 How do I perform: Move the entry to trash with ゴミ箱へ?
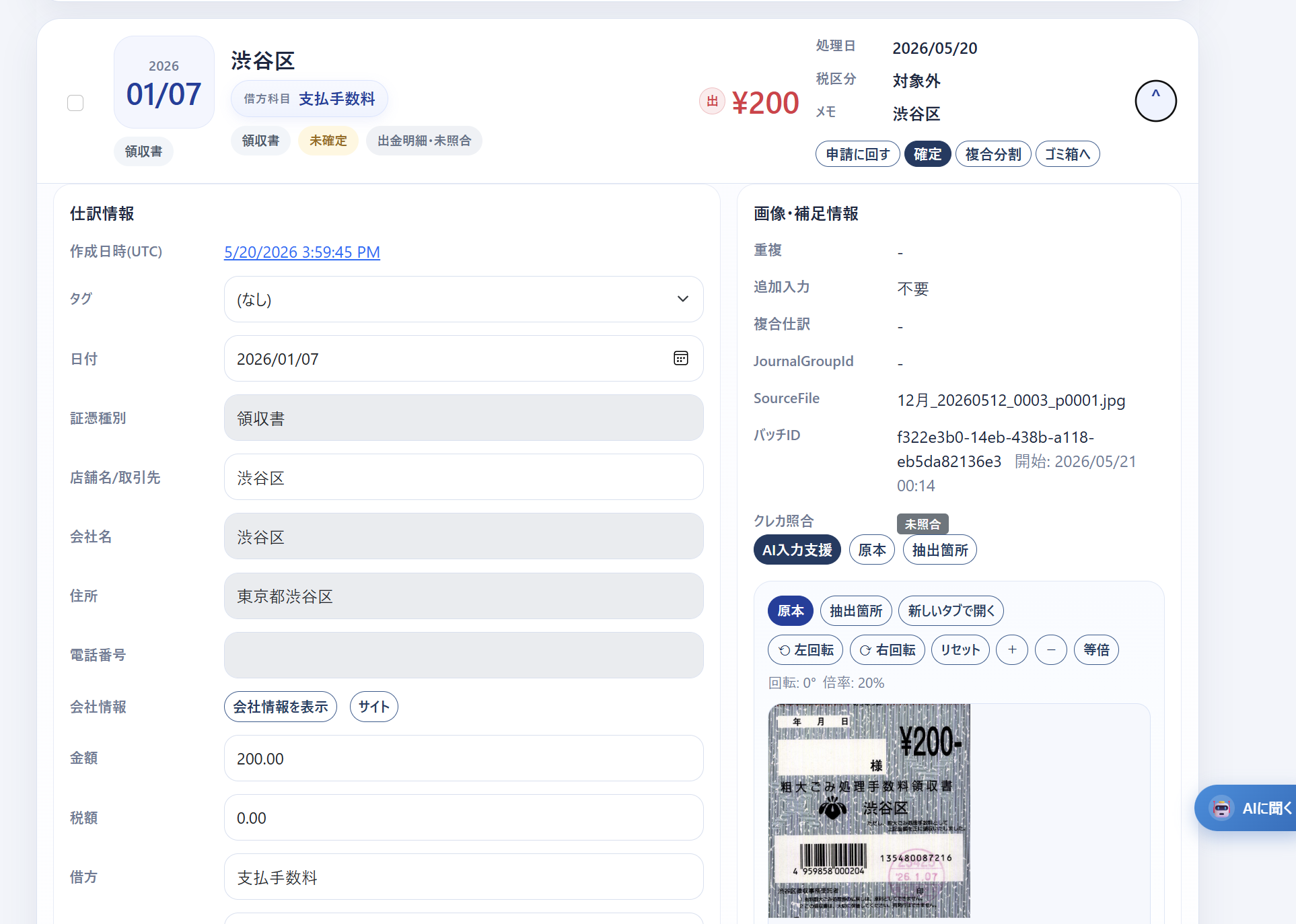pos(1068,154)
